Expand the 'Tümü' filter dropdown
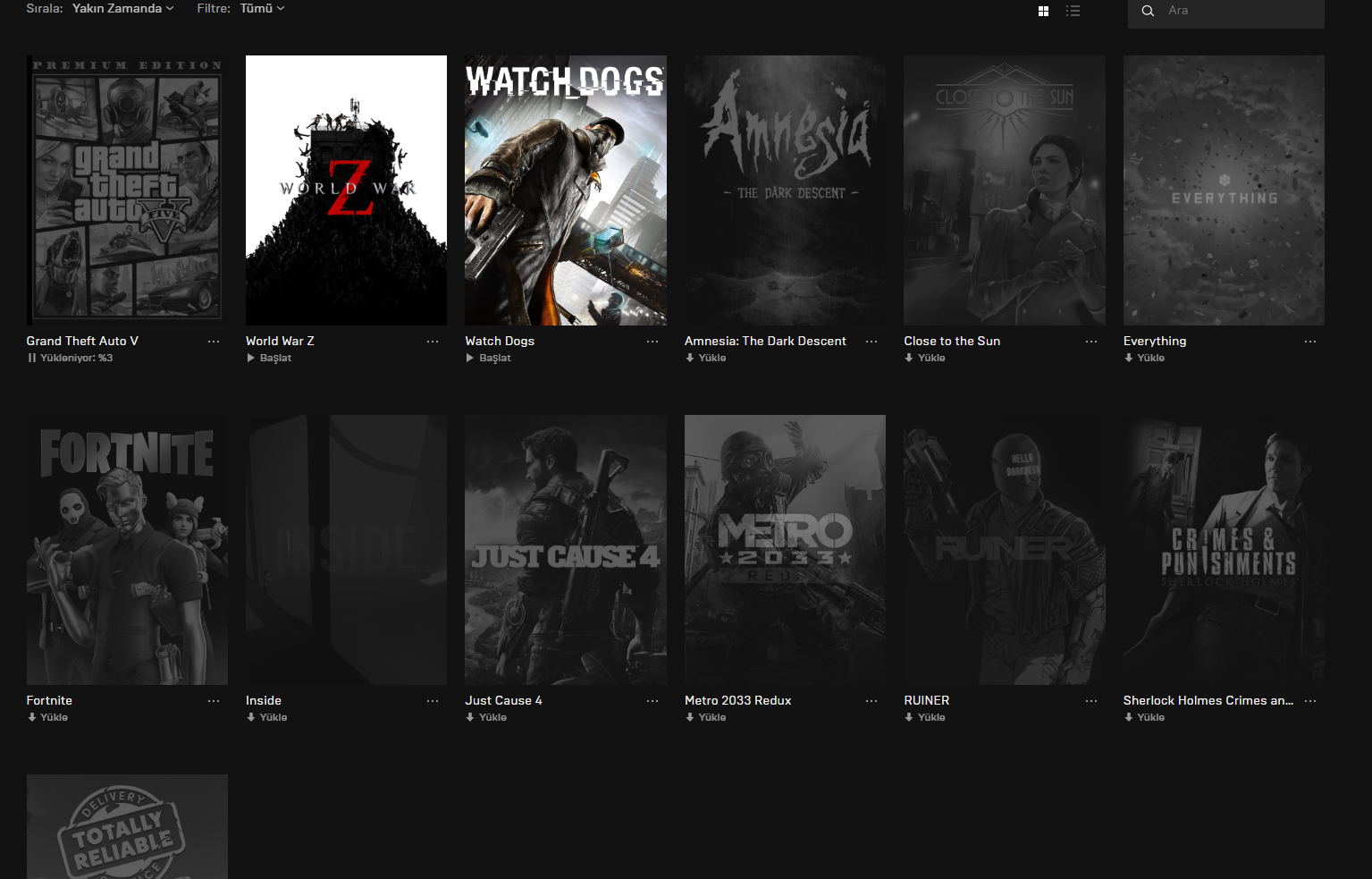This screenshot has width=1372, height=879. click(262, 8)
